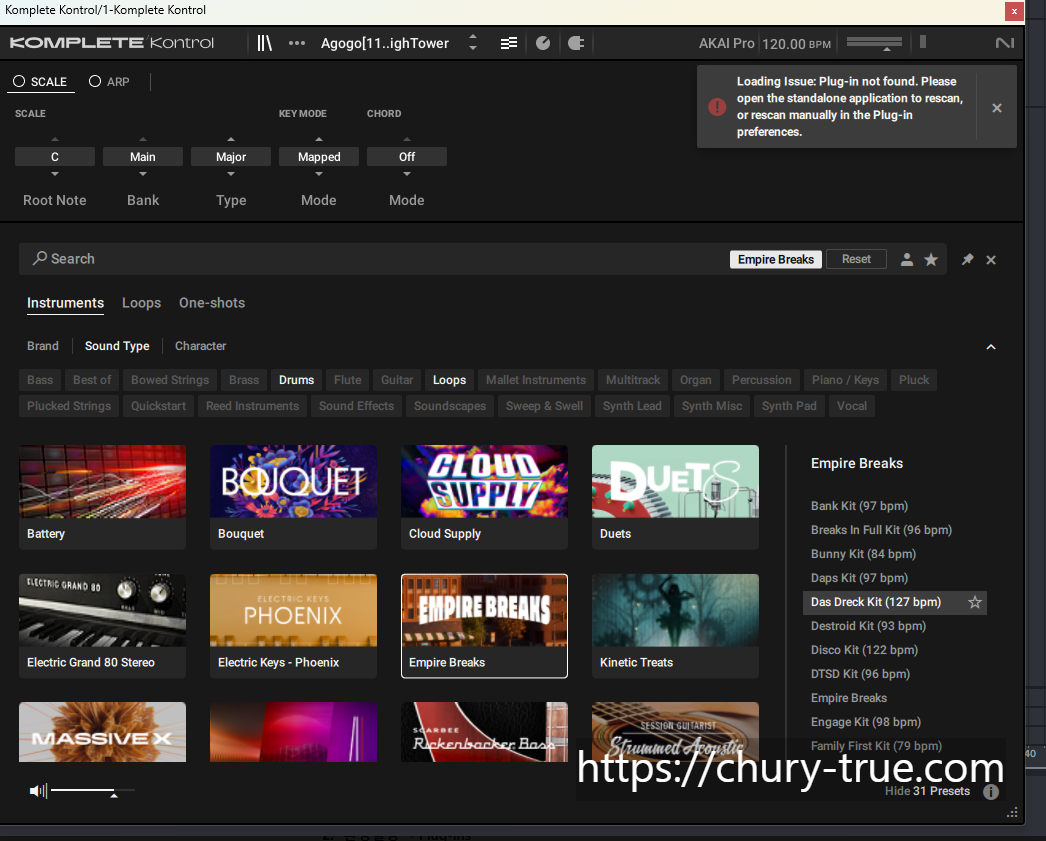This screenshot has height=841, width=1046.
Task: Switch to the One-shots tab
Action: tap(212, 303)
